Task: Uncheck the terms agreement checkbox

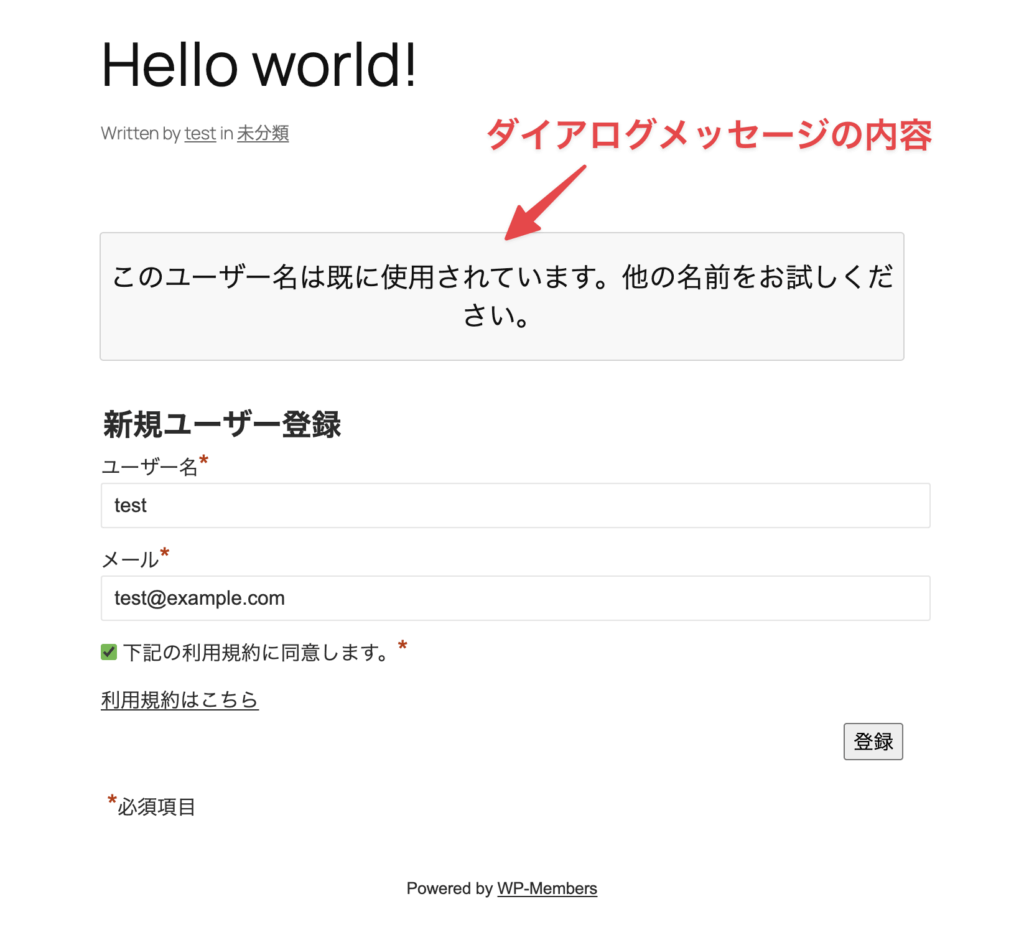Action: [109, 651]
